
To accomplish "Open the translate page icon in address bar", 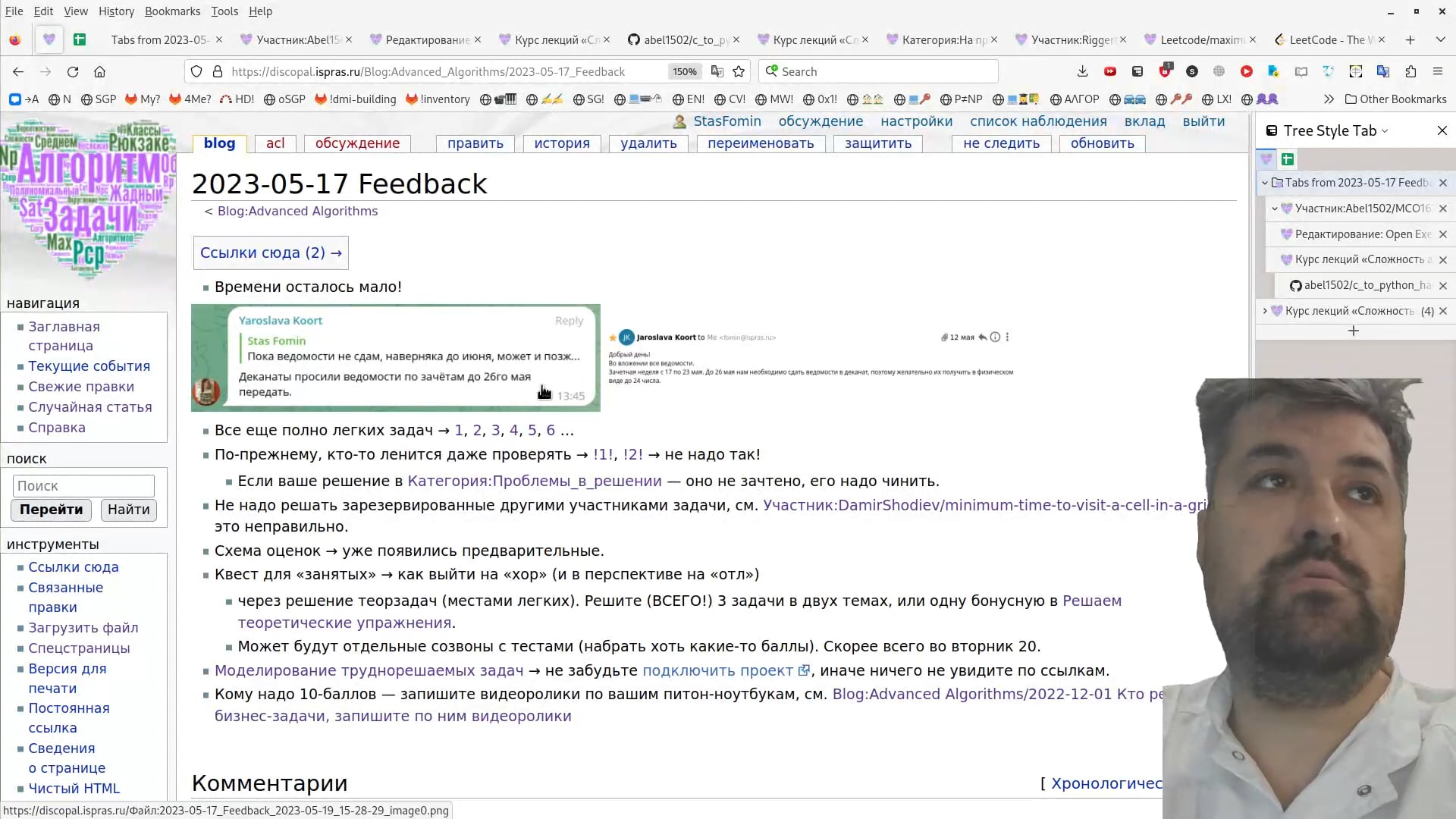I will [x=718, y=71].
